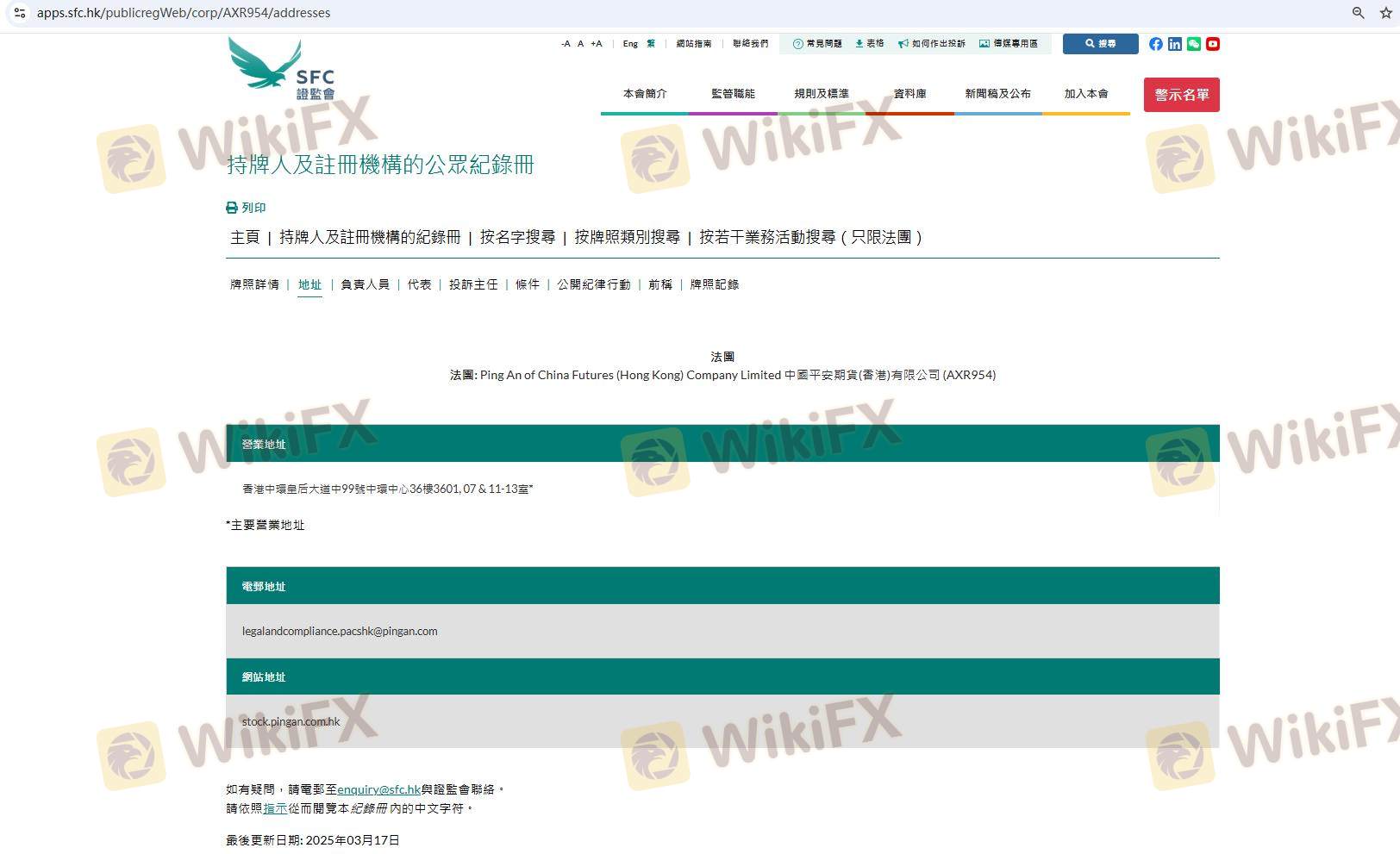Screen dimensions: 1400x854
Task: Click the enquiry@sfc.hk email link
Action: pyautogui.click(x=378, y=789)
